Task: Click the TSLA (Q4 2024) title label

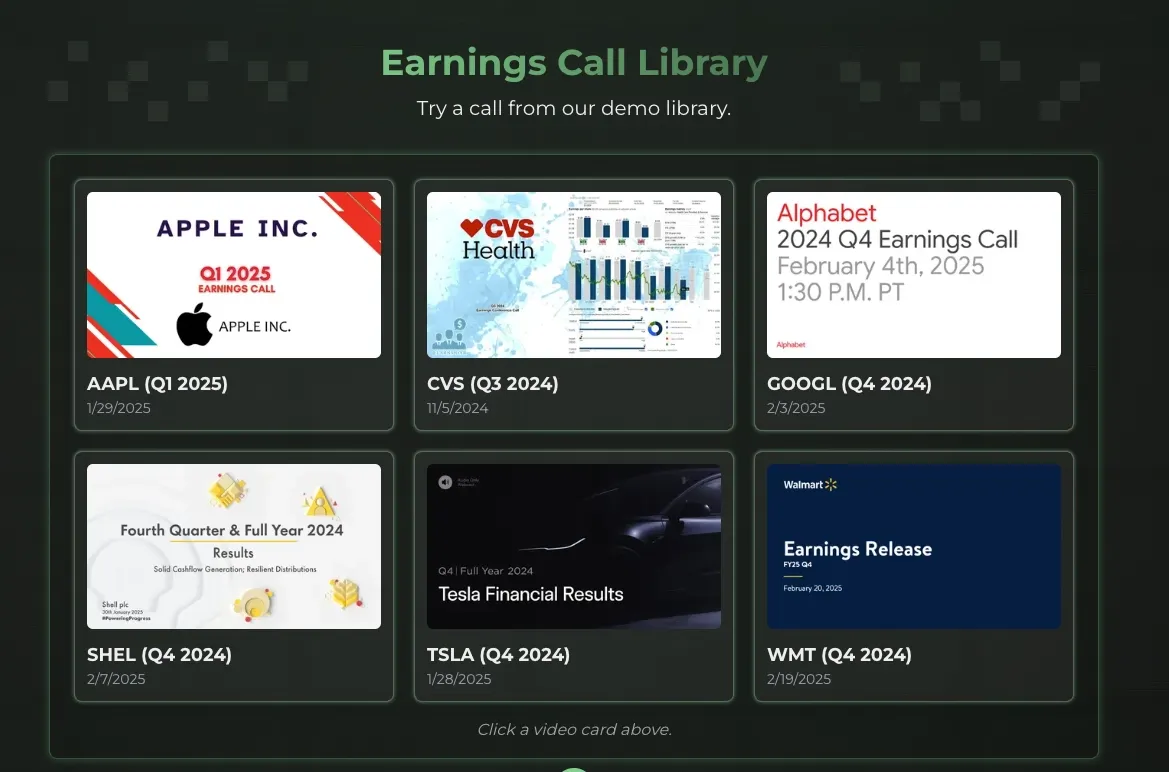Action: (x=499, y=655)
